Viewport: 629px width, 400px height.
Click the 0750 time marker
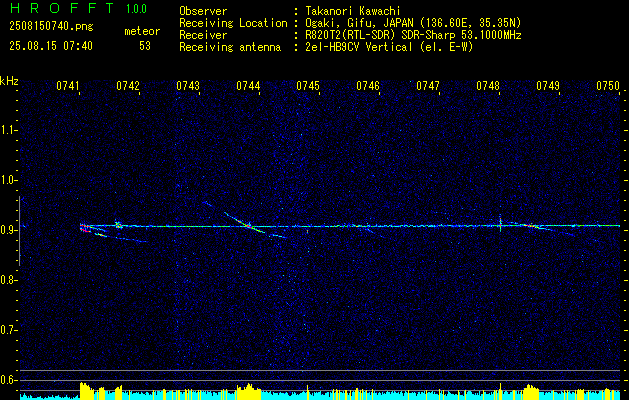(608, 85)
